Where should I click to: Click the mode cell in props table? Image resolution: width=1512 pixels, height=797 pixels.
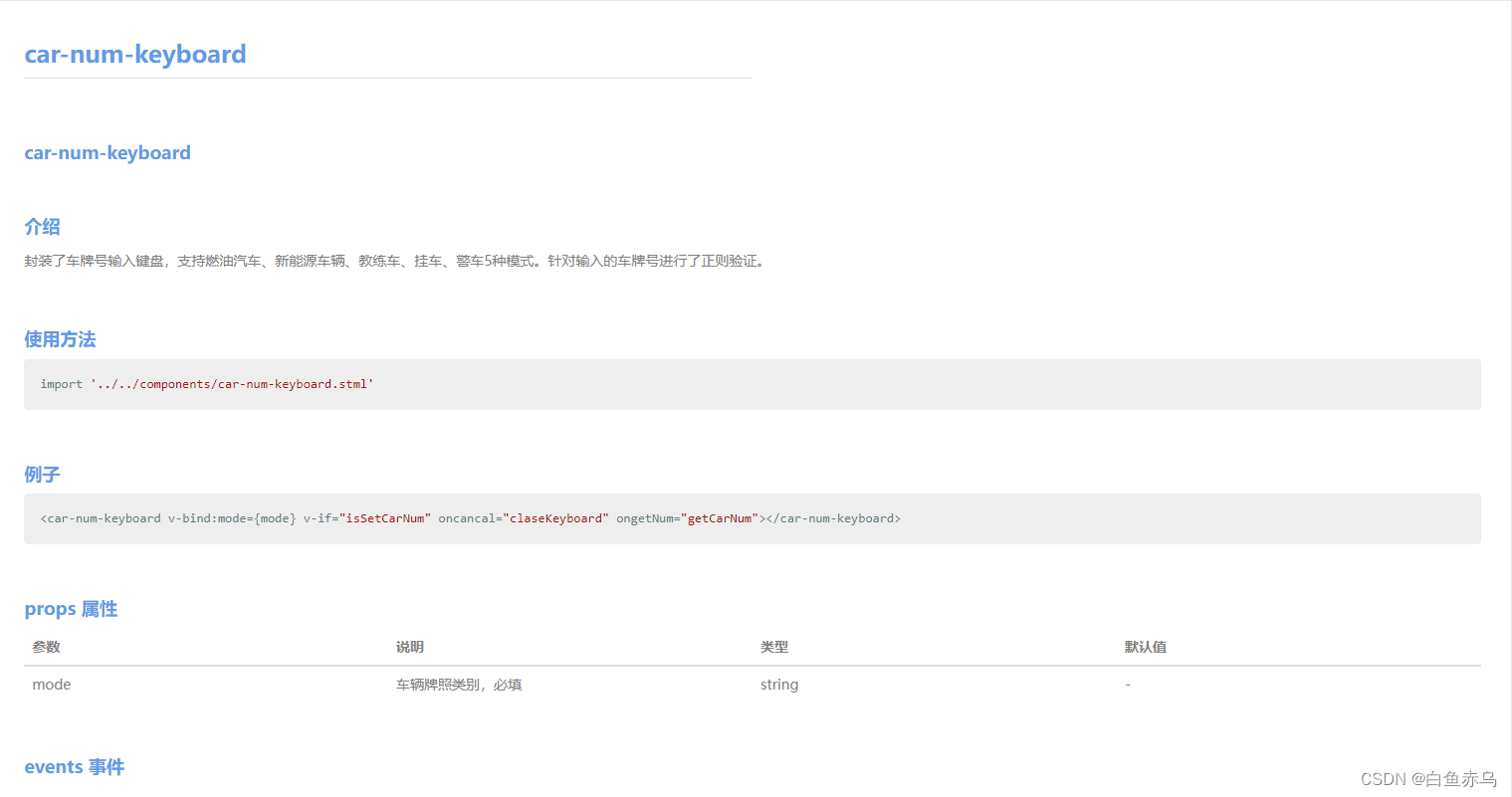tap(52, 685)
